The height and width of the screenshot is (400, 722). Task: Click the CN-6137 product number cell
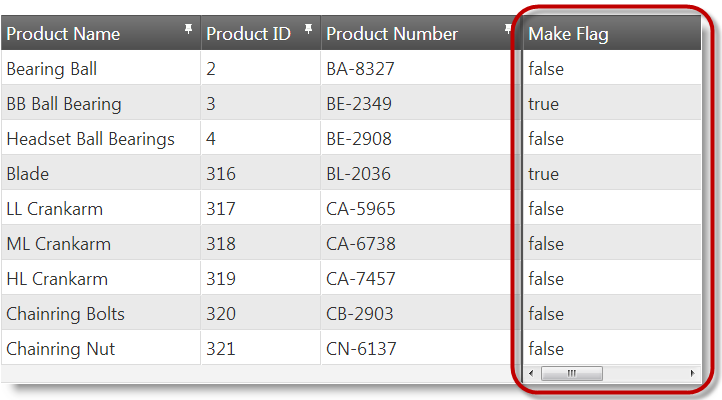pyautogui.click(x=361, y=349)
